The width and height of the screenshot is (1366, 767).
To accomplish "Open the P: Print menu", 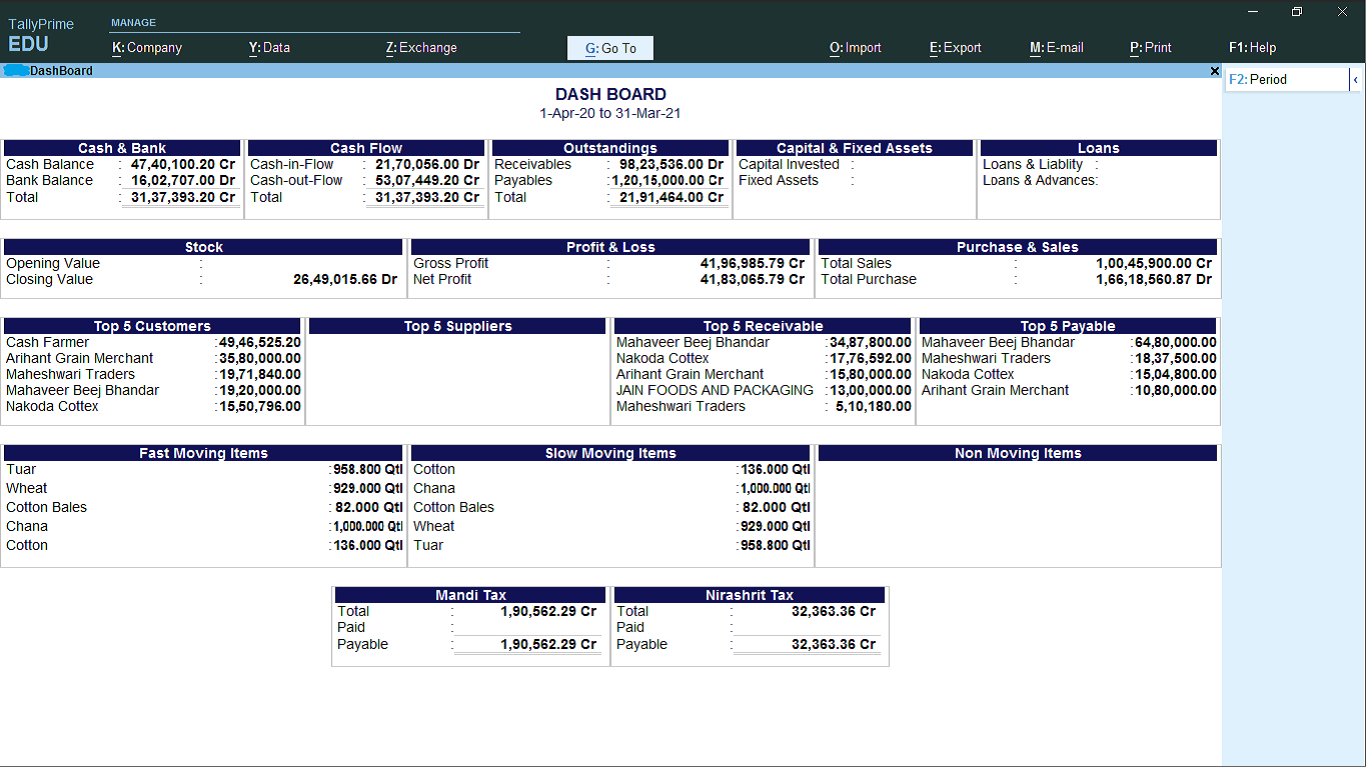I will coord(1150,48).
